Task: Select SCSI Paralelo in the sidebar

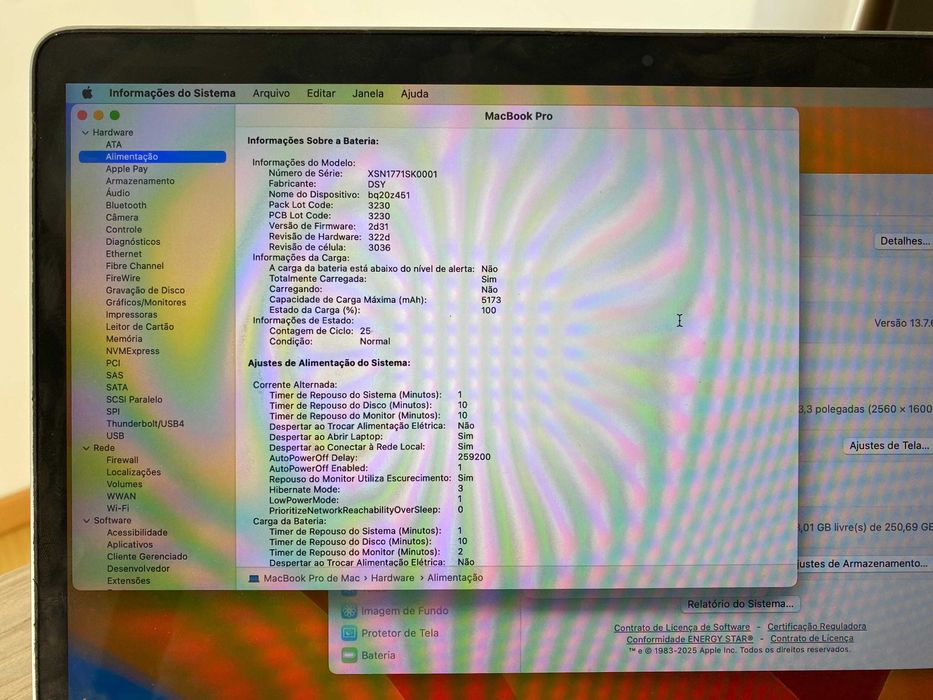Action: pyautogui.click(x=134, y=399)
